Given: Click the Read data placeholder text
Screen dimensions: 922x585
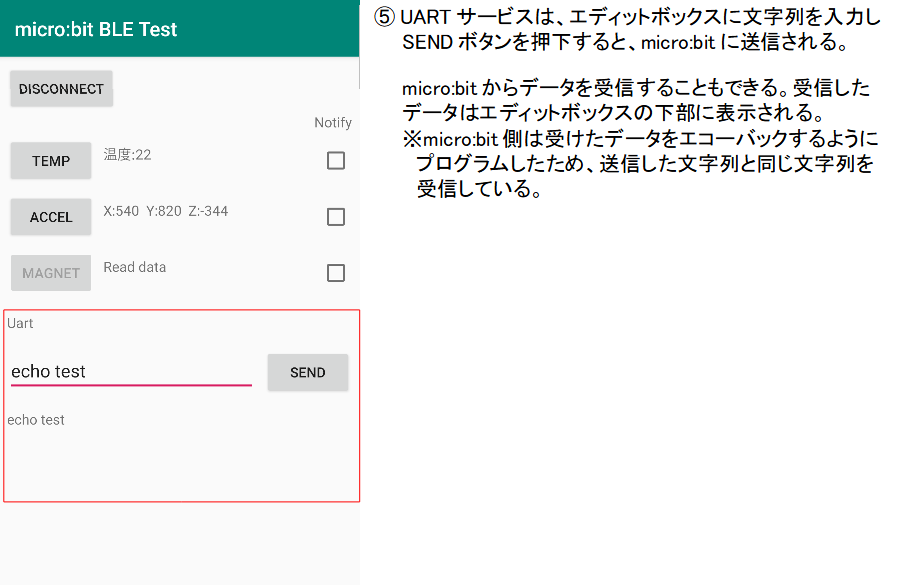Looking at the screenshot, I should (134, 266).
